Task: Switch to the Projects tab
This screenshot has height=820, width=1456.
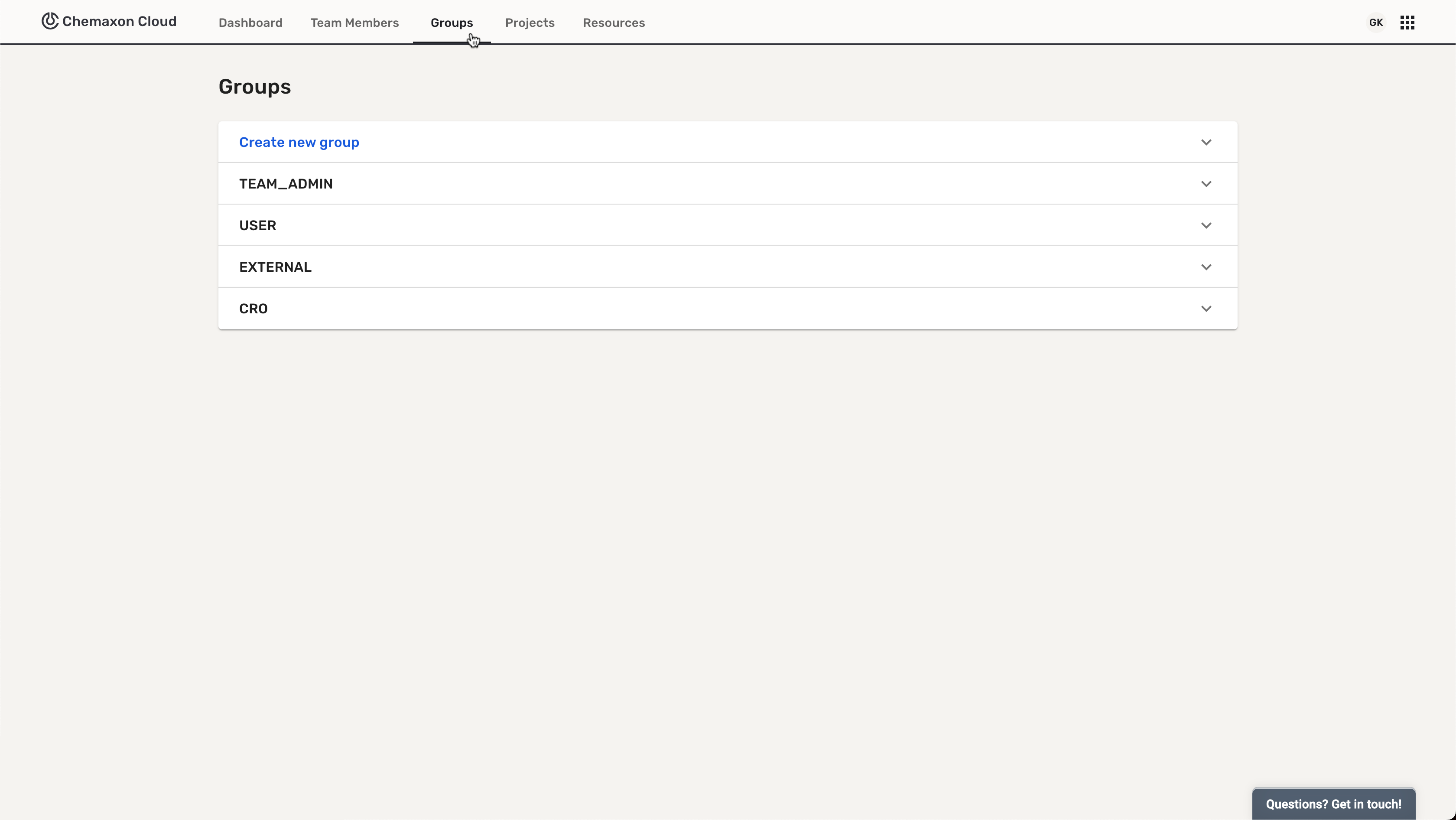Action: click(530, 22)
